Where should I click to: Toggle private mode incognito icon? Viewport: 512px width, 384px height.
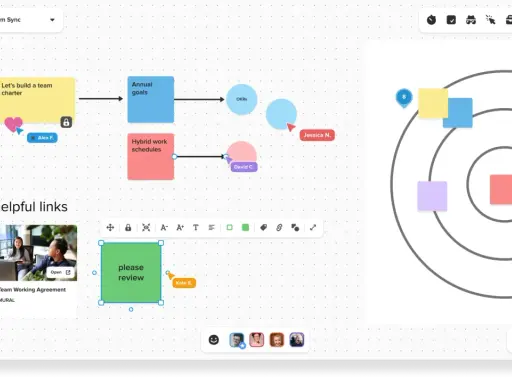click(x=471, y=20)
